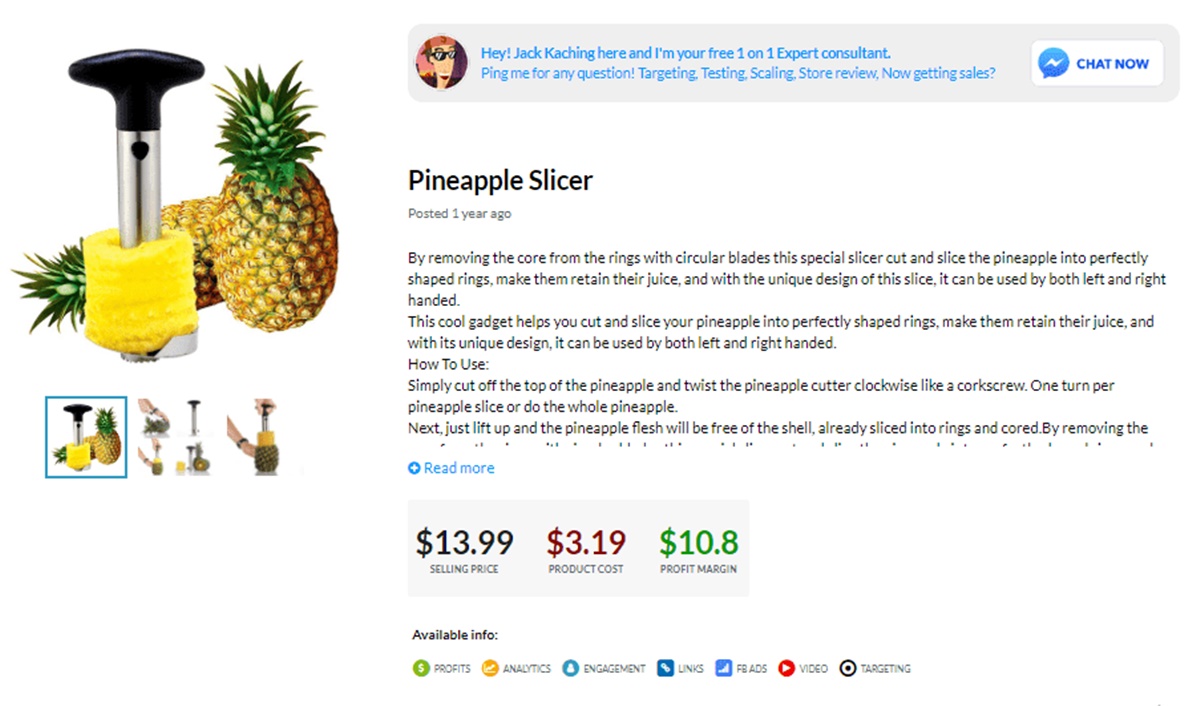
Task: Select the first highlighted product thumbnail
Action: pyautogui.click(x=86, y=437)
